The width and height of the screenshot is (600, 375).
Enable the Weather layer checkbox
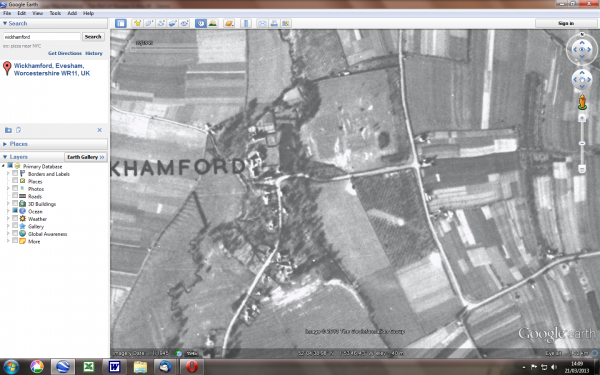click(15, 218)
